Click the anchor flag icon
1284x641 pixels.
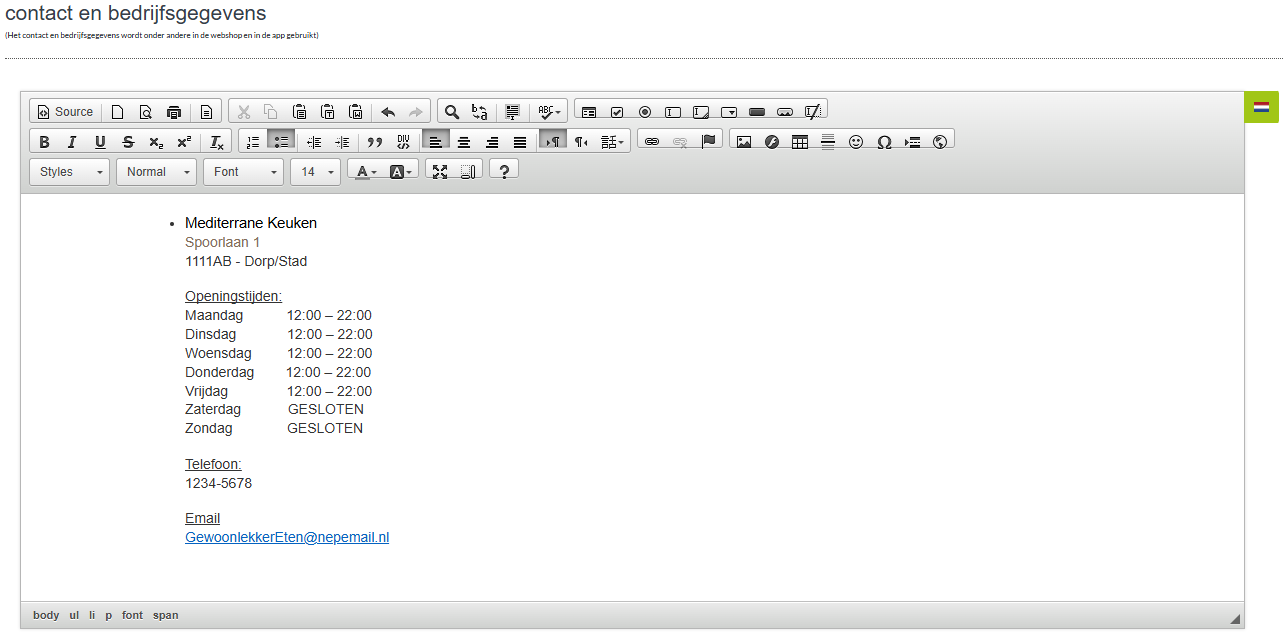click(x=709, y=141)
